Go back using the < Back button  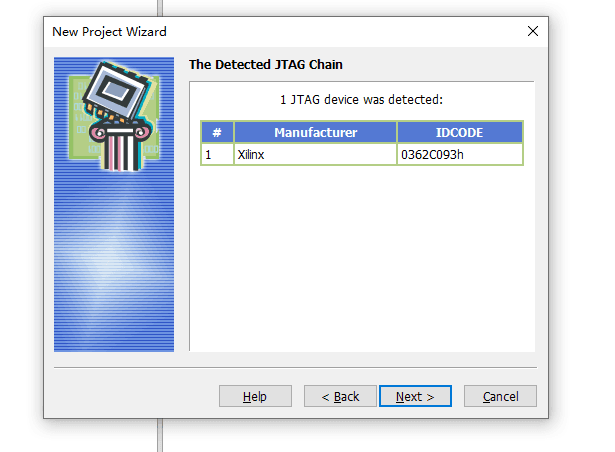coord(340,396)
